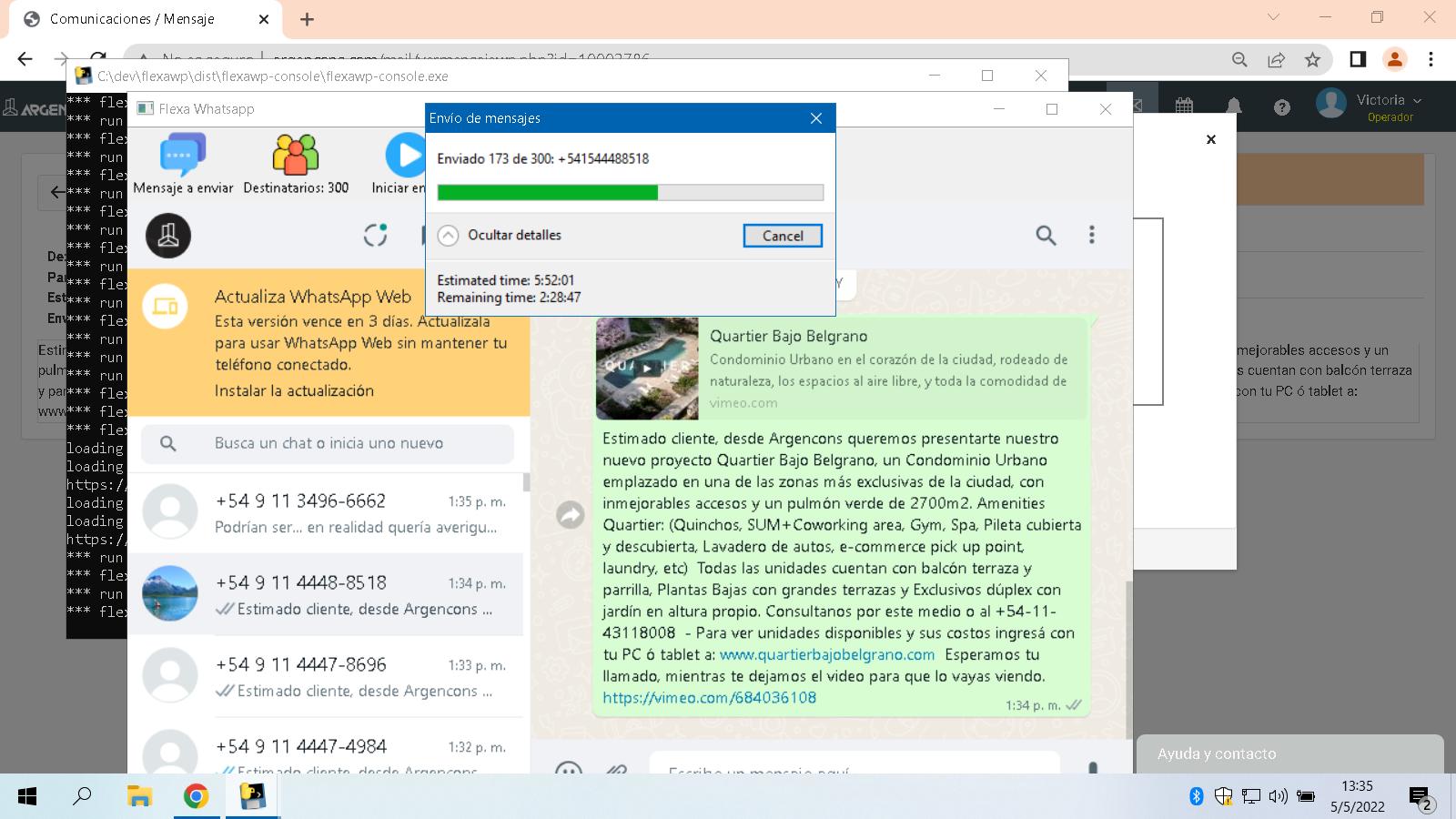Open Bluetooth tray icon

1197,797
